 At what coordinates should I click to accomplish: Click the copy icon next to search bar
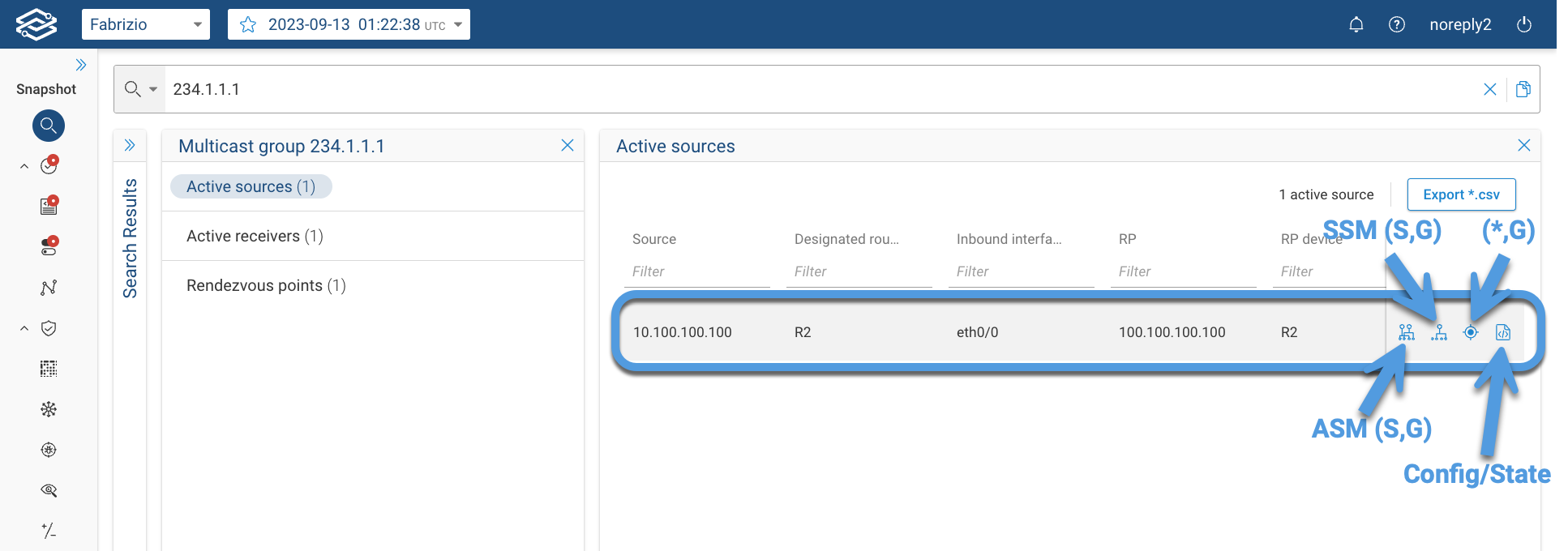[1523, 89]
